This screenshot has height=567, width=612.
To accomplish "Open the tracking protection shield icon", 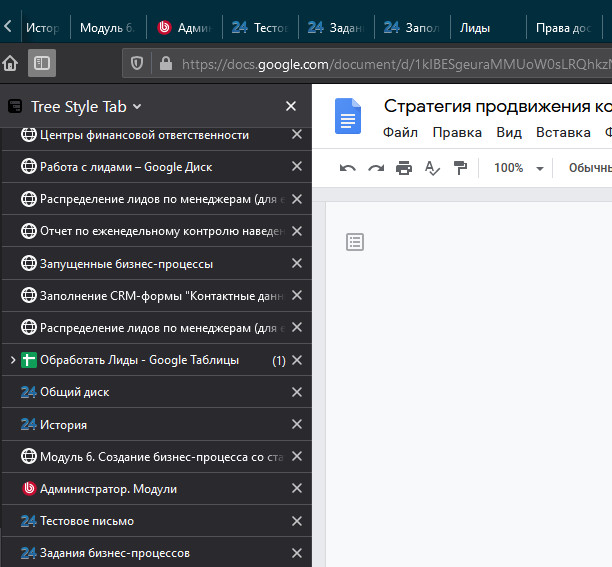I will coord(138,63).
